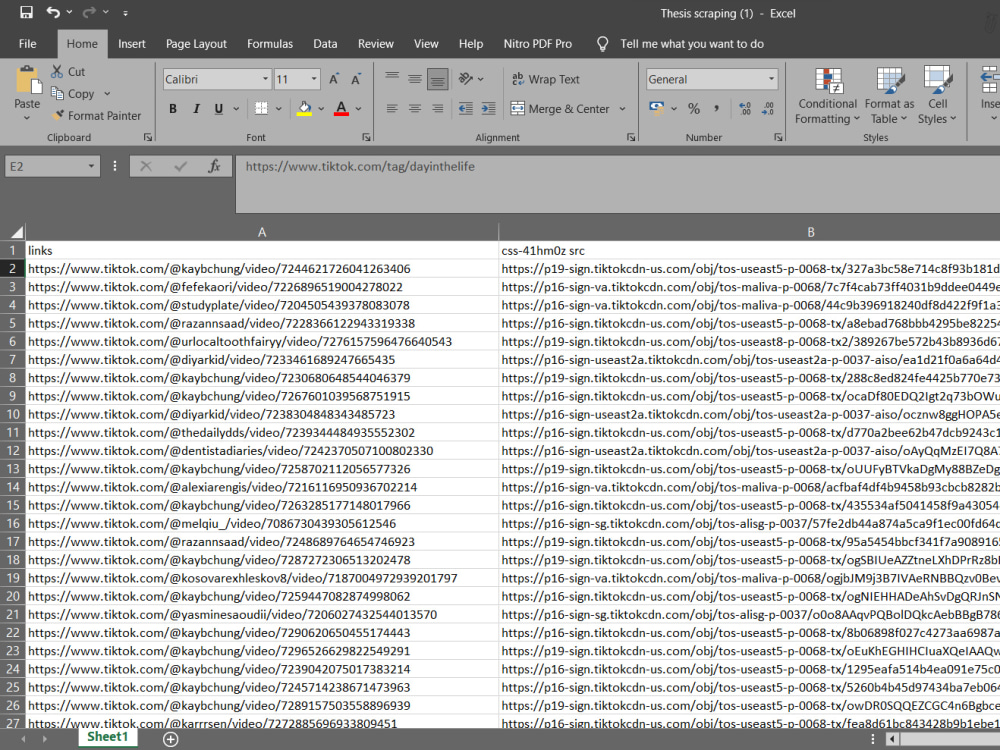
Task: Switch to the Review tab
Action: [x=376, y=43]
